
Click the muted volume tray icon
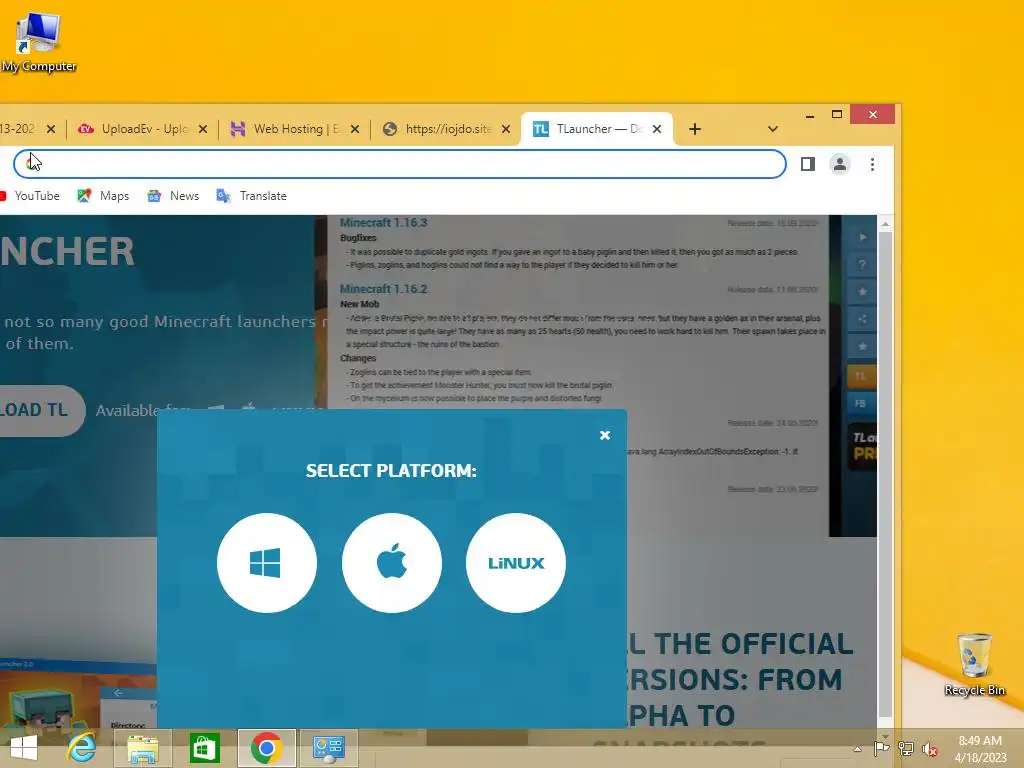coord(929,749)
